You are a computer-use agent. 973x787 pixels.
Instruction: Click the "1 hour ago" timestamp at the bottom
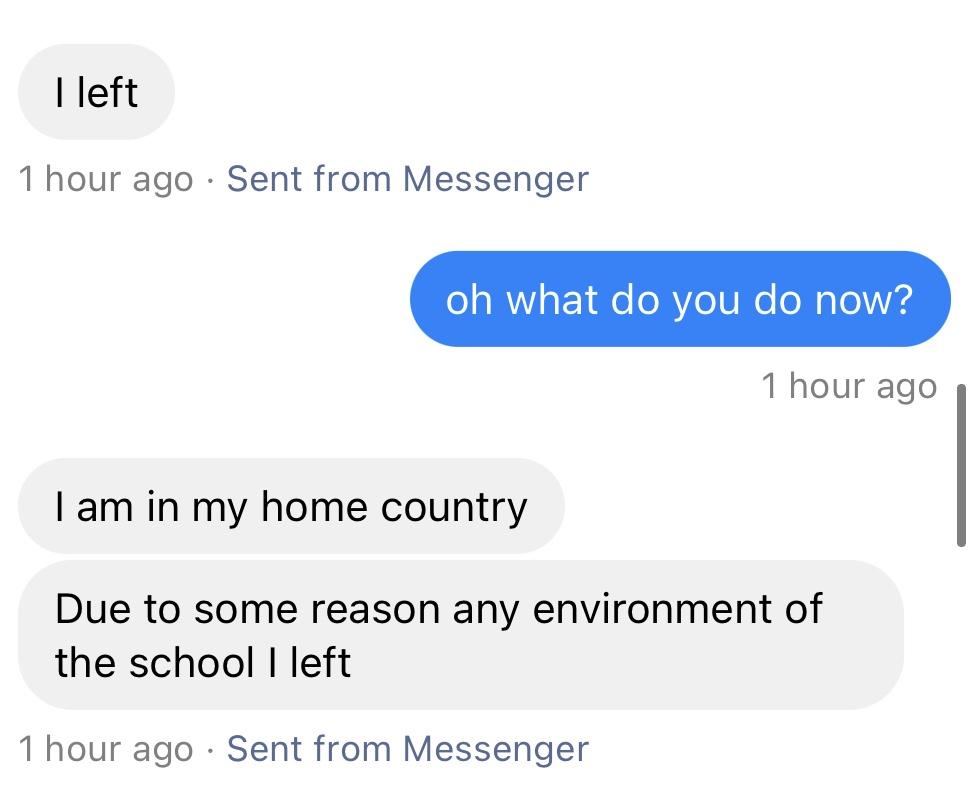[106, 749]
